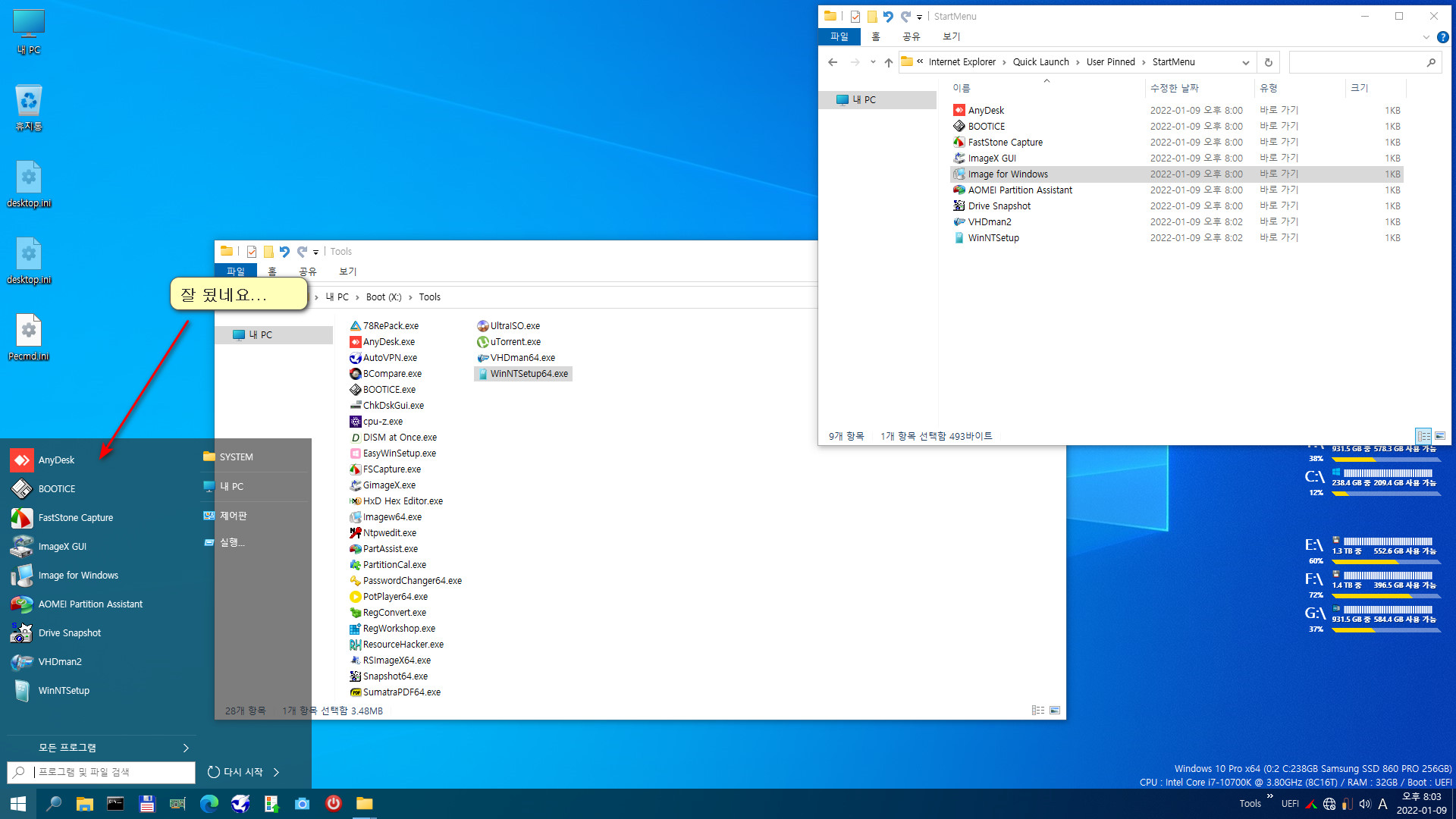Select WinNTSetup shortcut in StartMenu file list

click(x=993, y=238)
